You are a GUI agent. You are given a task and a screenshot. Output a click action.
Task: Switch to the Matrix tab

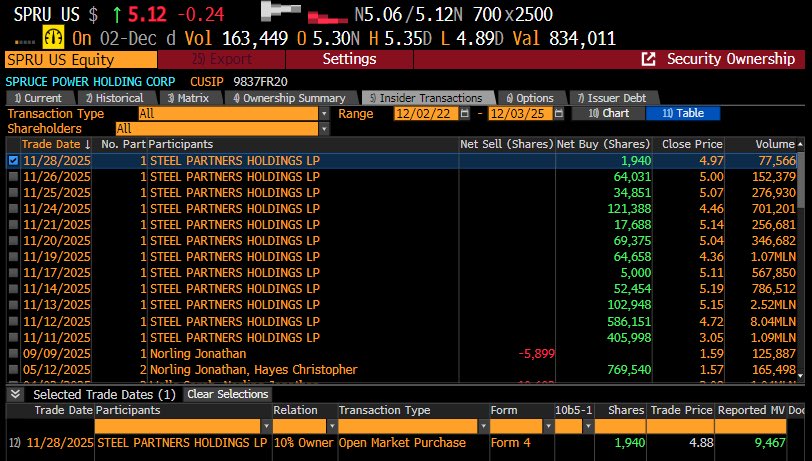point(190,98)
